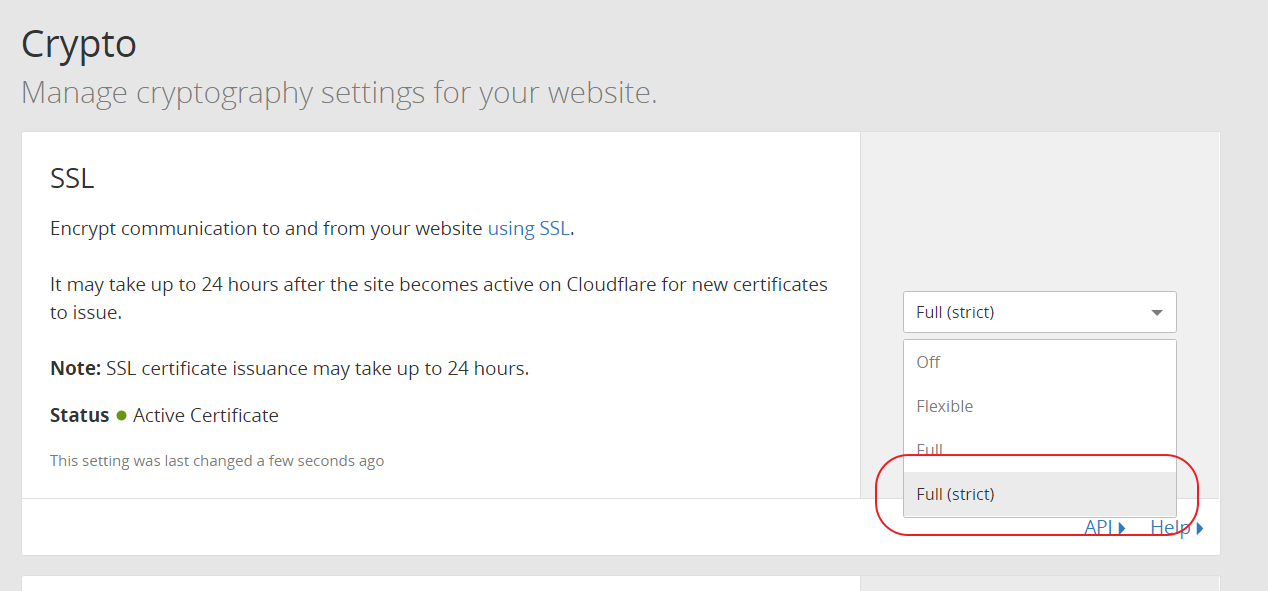Click the "Active Certificate" status text
The width and height of the screenshot is (1268, 591).
pos(206,415)
